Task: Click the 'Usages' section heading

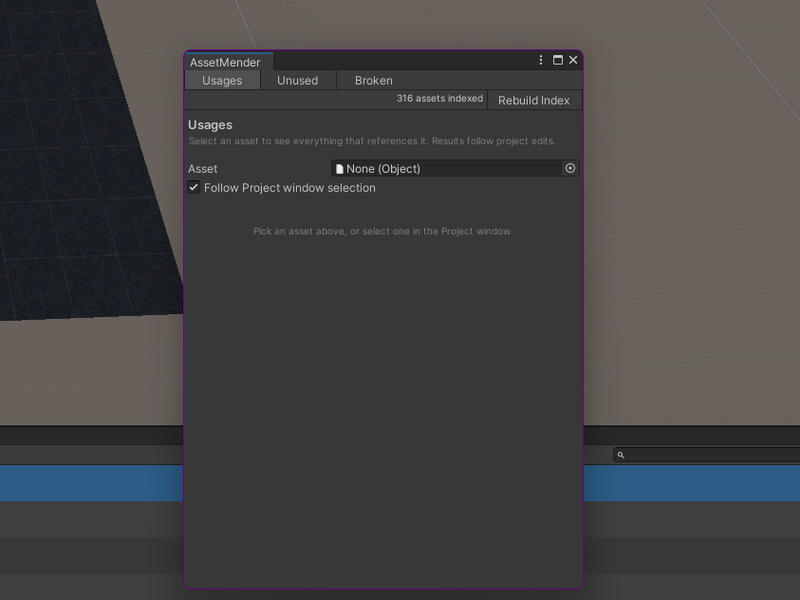Action: point(210,125)
